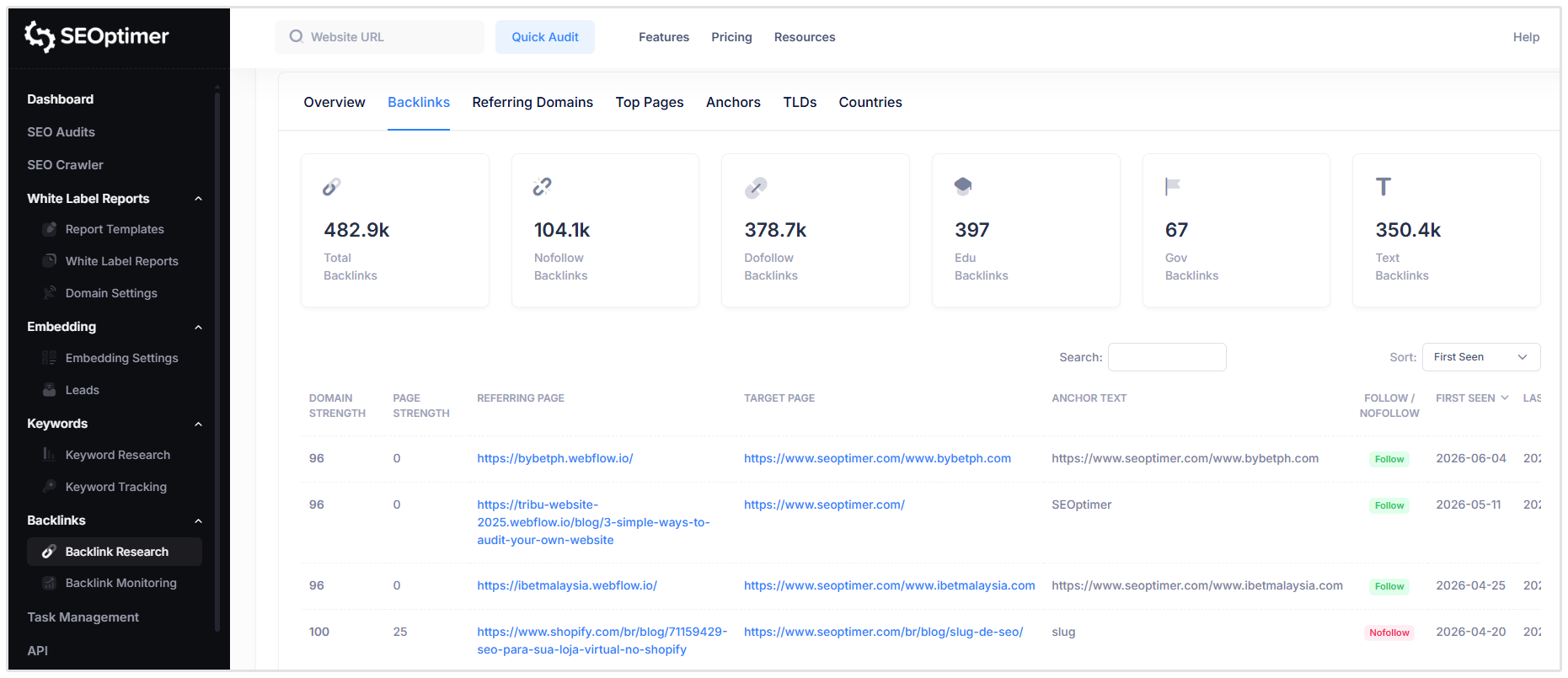
Task: Click the Nofollow badge in shopify row
Action: coord(1389,633)
